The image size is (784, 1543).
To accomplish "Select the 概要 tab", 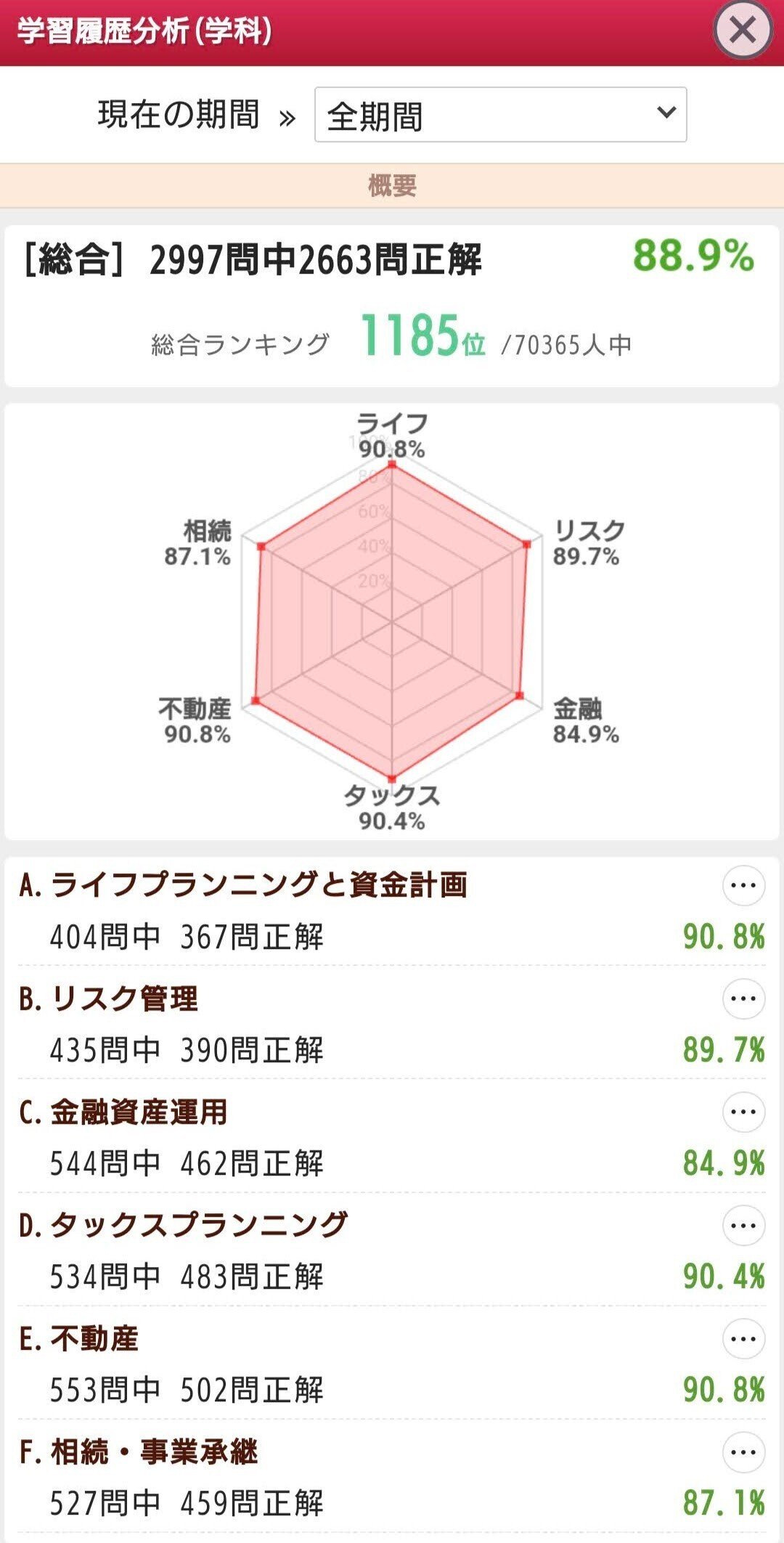I will click(x=392, y=187).
